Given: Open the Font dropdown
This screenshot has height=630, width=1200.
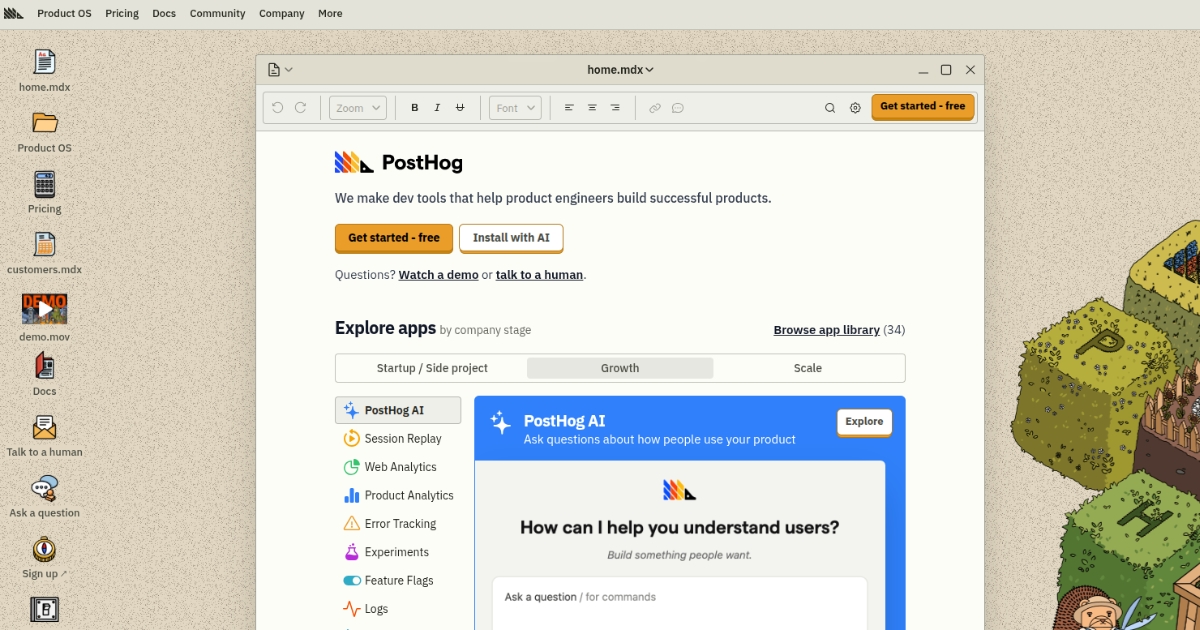Looking at the screenshot, I should pyautogui.click(x=515, y=108).
